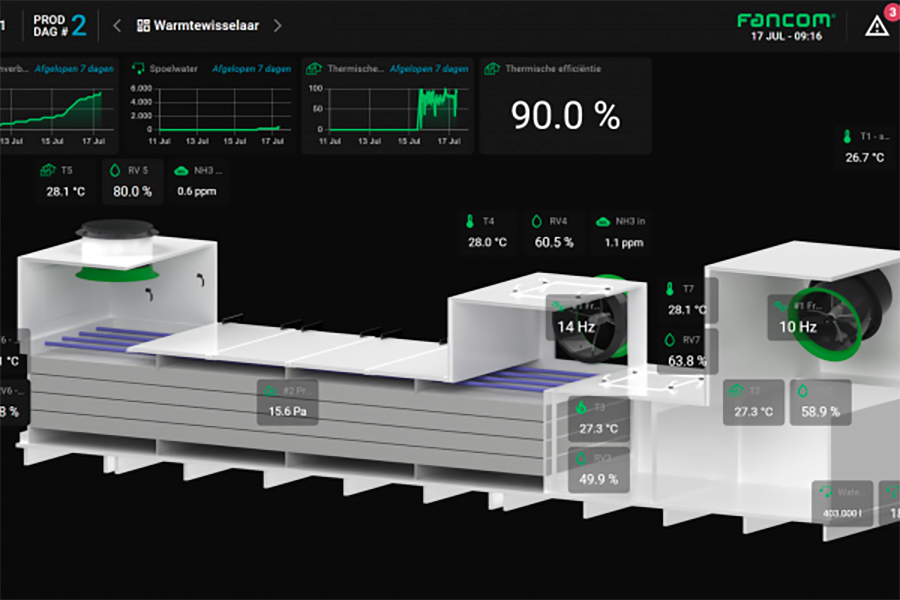Click the 90.0 % thermal efficiency value
The height and width of the screenshot is (600, 900).
click(x=565, y=116)
